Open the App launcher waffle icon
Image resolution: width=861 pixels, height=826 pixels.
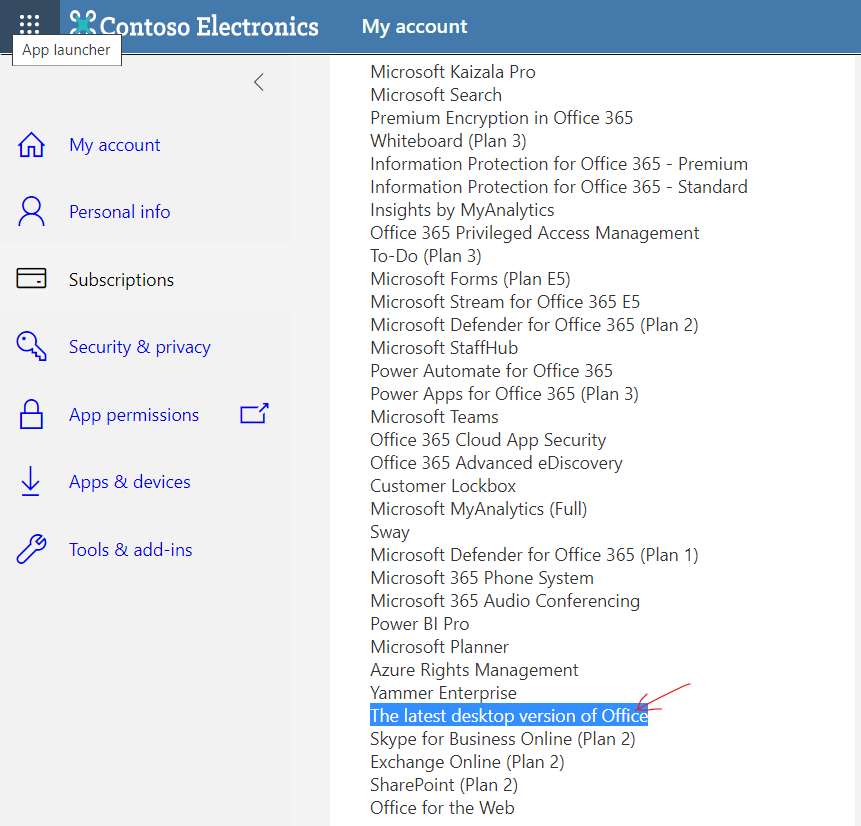[29, 24]
